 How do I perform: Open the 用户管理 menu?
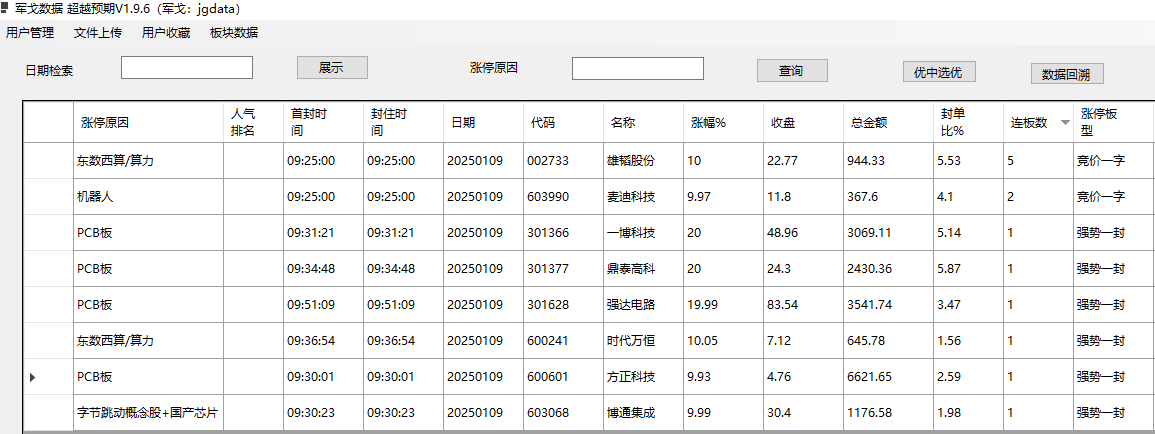(30, 32)
